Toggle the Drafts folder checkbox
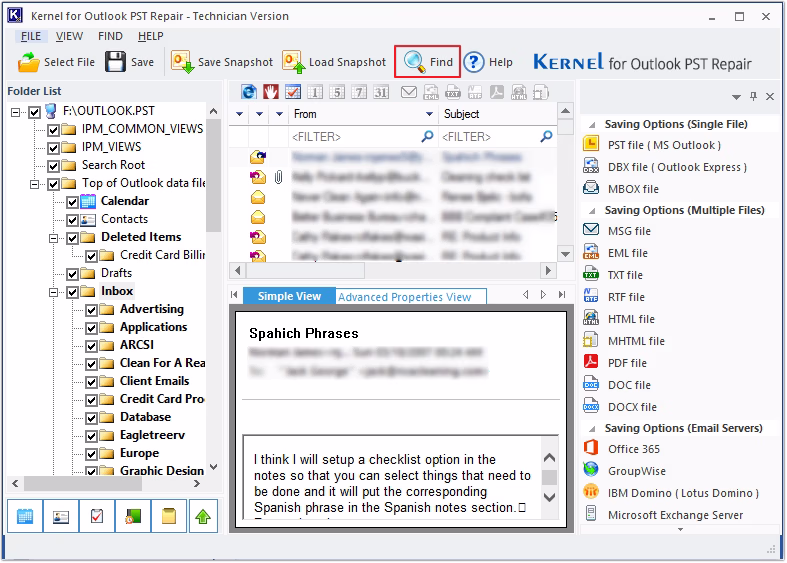This screenshot has height=563, width=787. tap(72, 274)
